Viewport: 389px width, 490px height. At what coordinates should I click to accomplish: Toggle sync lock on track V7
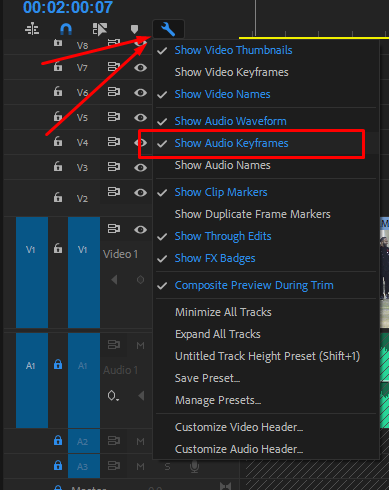[x=114, y=67]
